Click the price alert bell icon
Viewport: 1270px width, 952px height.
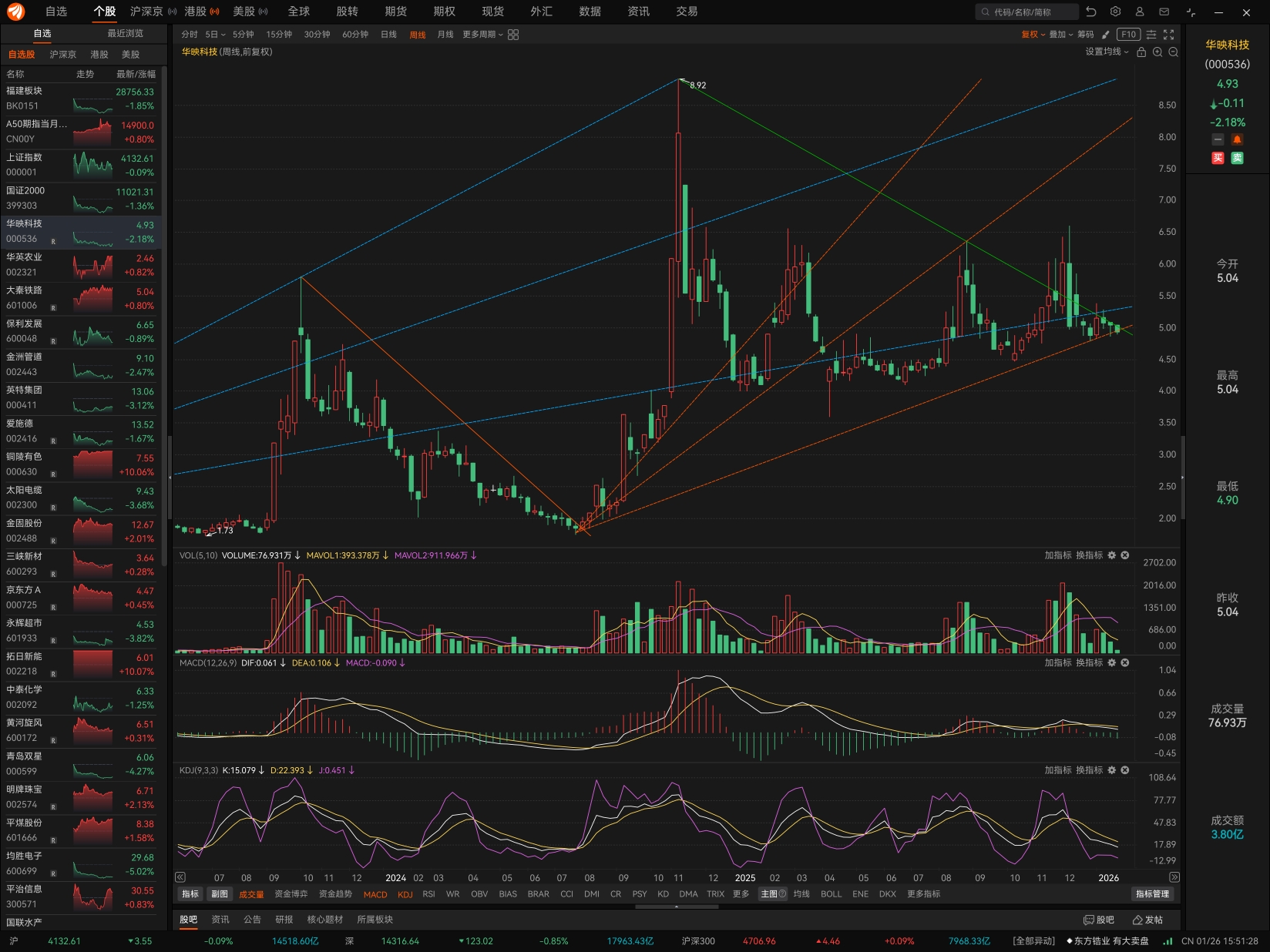click(1237, 139)
